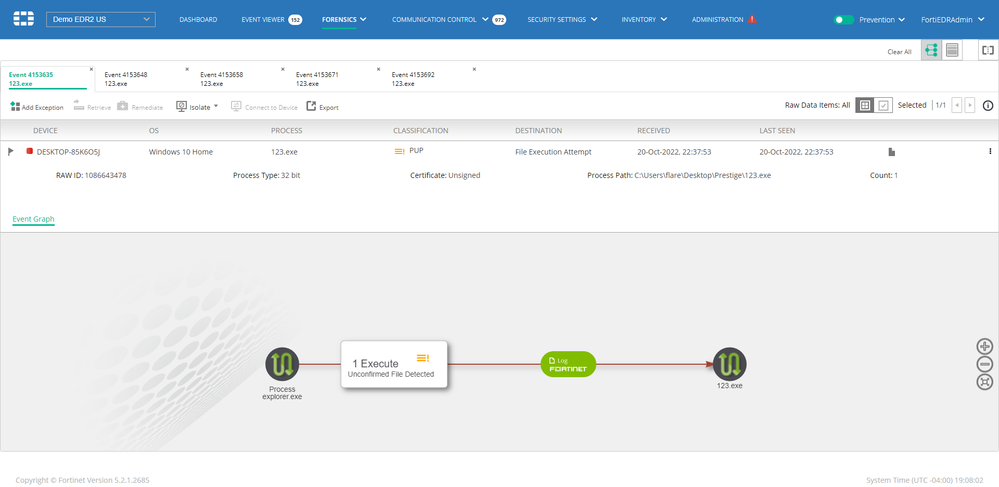
Task: Select the Event Graph tab
Action: click(33, 219)
